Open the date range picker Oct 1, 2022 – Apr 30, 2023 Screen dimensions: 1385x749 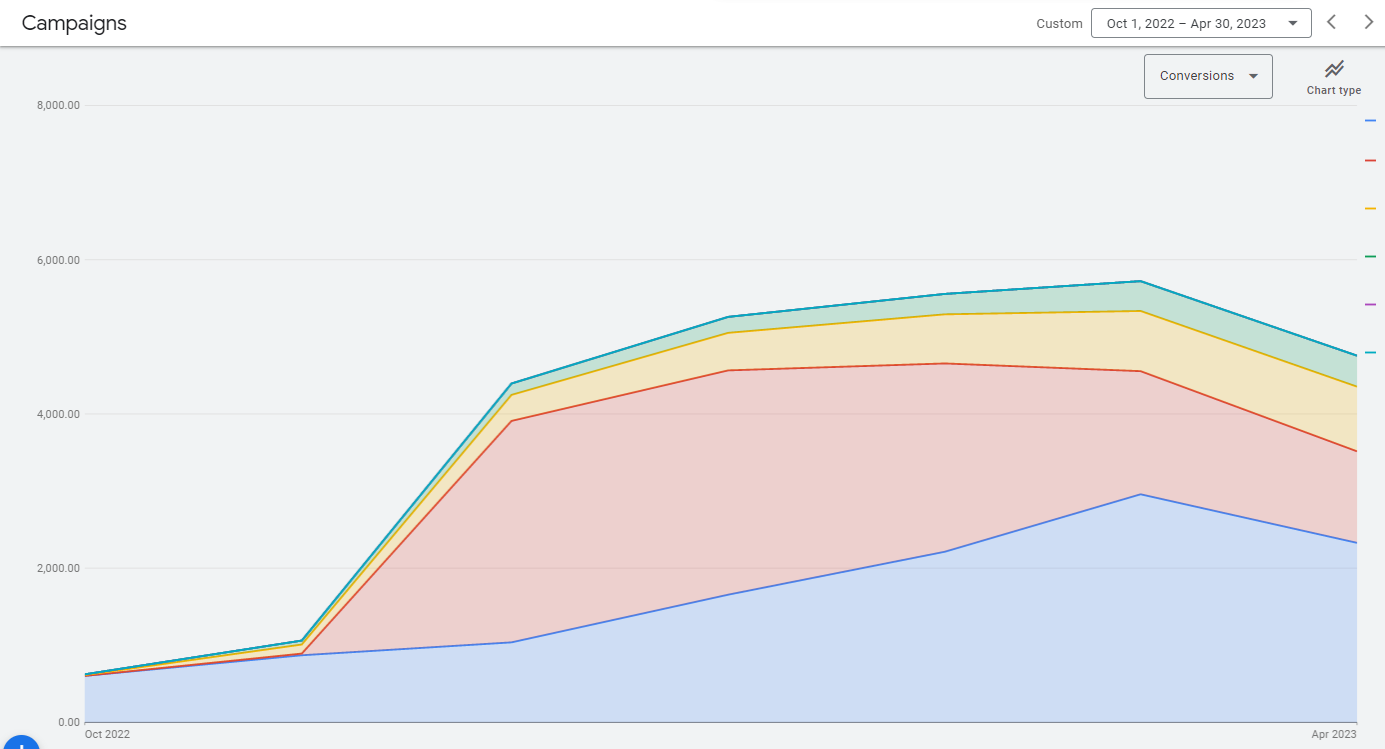1201,23
